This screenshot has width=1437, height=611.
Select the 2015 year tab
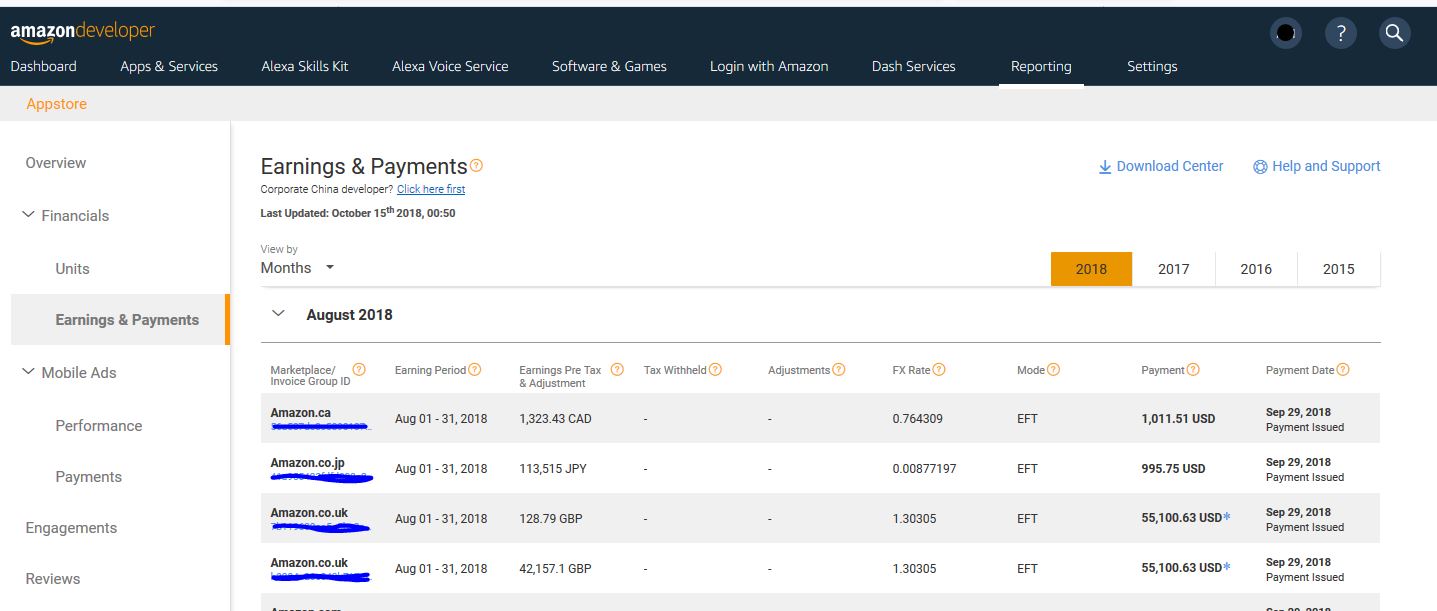pos(1338,269)
